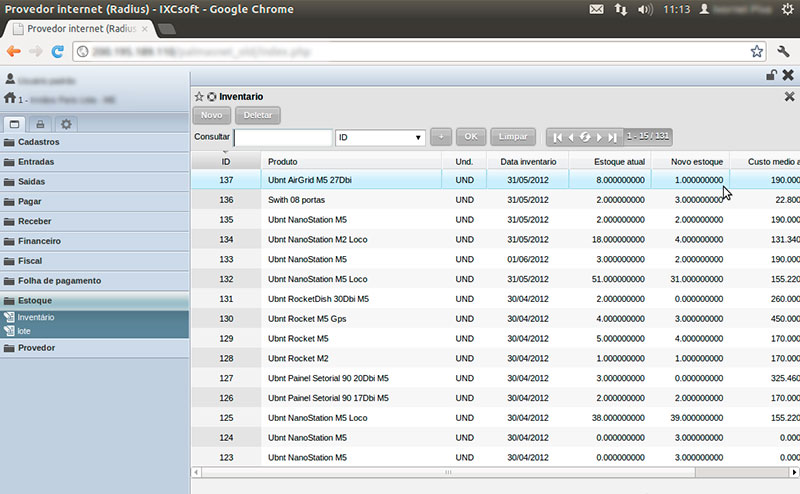
Task: Switch to the printer sidebar tab
Action: click(x=40, y=124)
